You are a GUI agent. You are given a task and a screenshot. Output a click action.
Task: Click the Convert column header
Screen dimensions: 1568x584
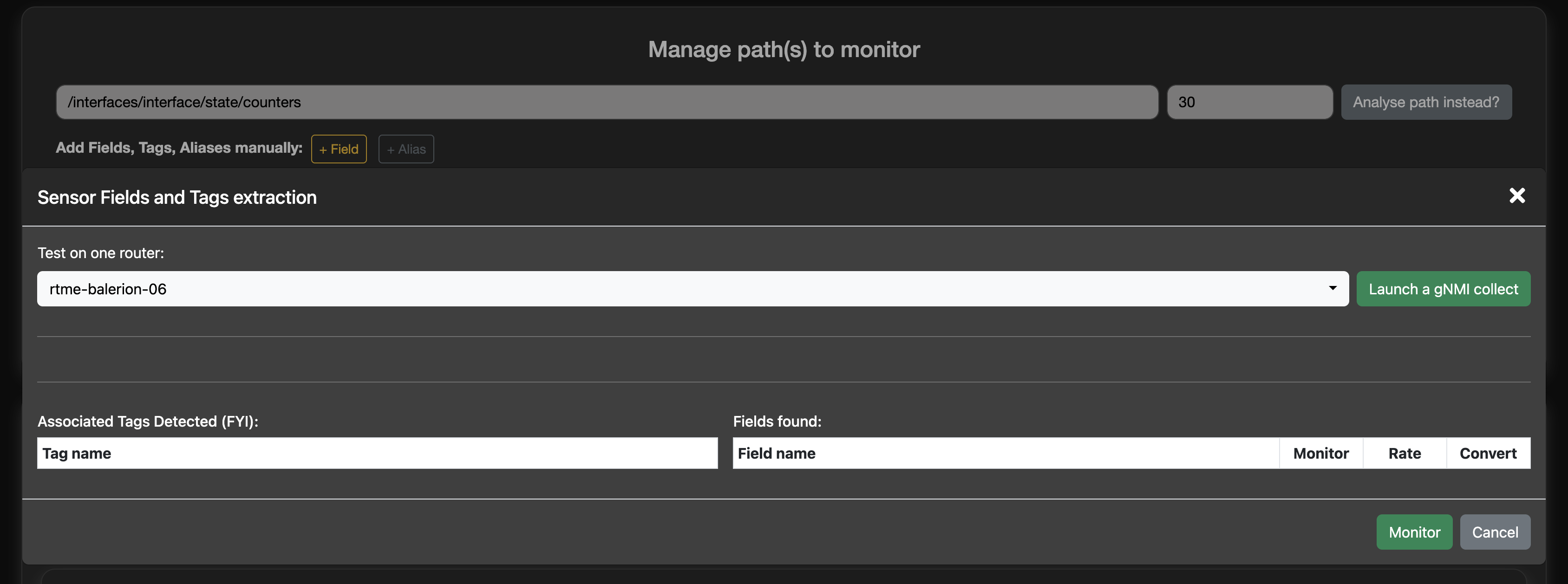(1488, 453)
